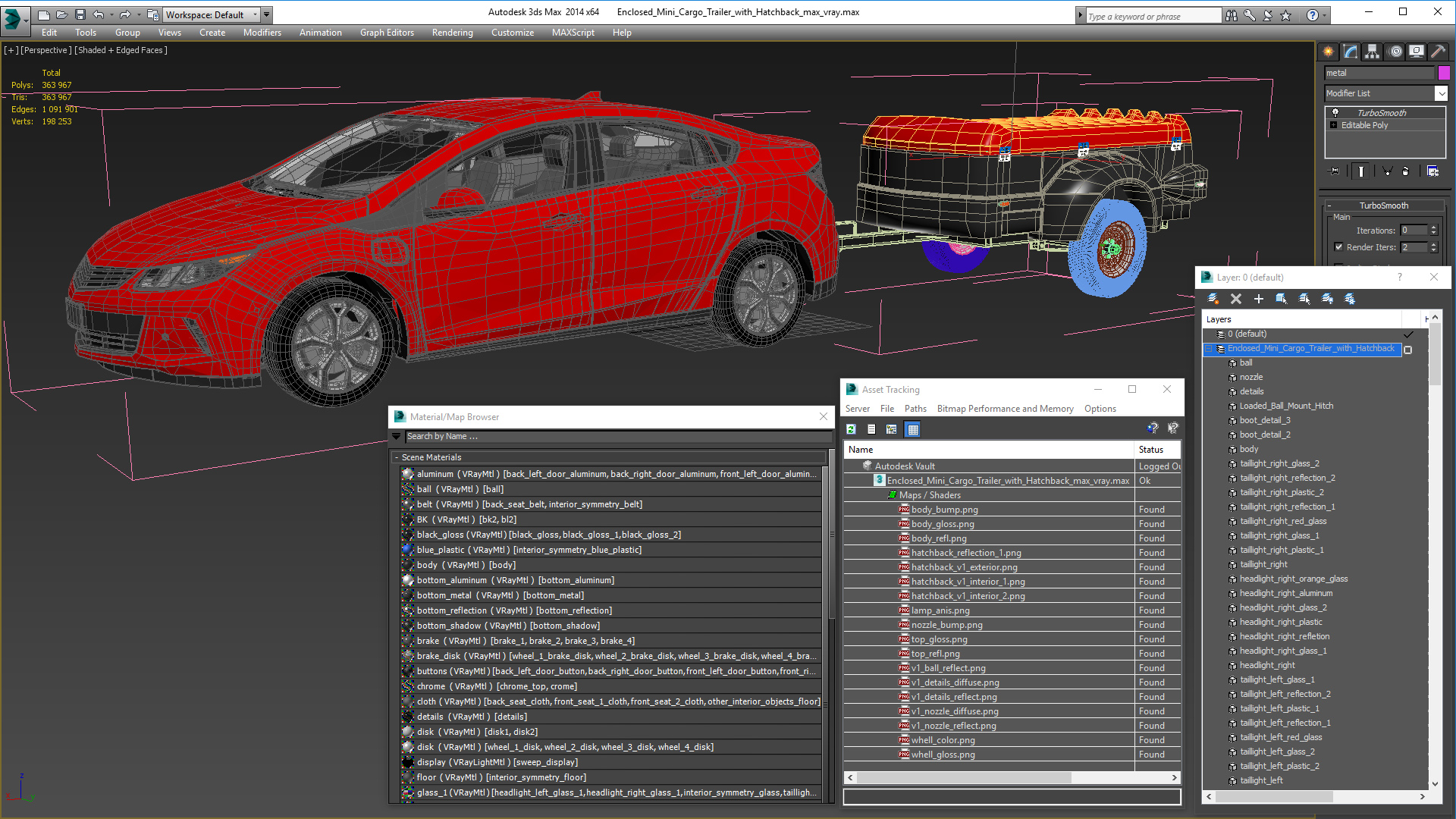
Task: Open Configure Modifier Sets
Action: [1432, 171]
